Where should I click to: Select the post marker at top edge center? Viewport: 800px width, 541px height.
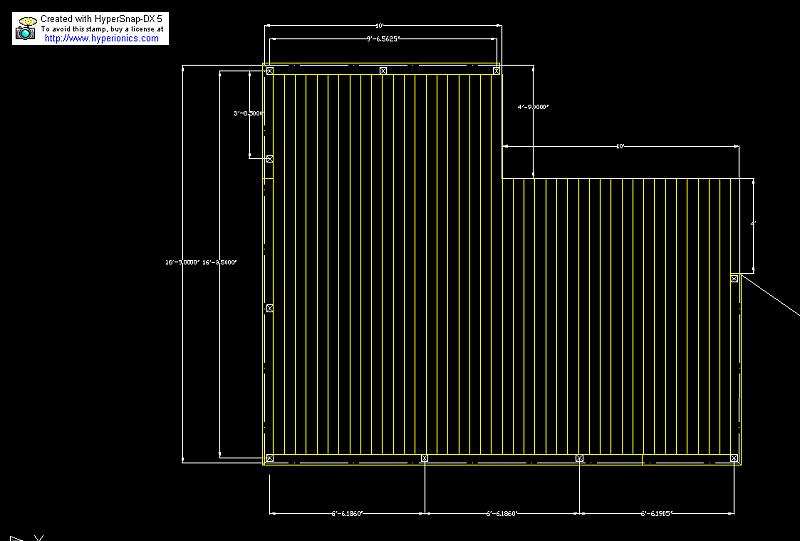383,71
